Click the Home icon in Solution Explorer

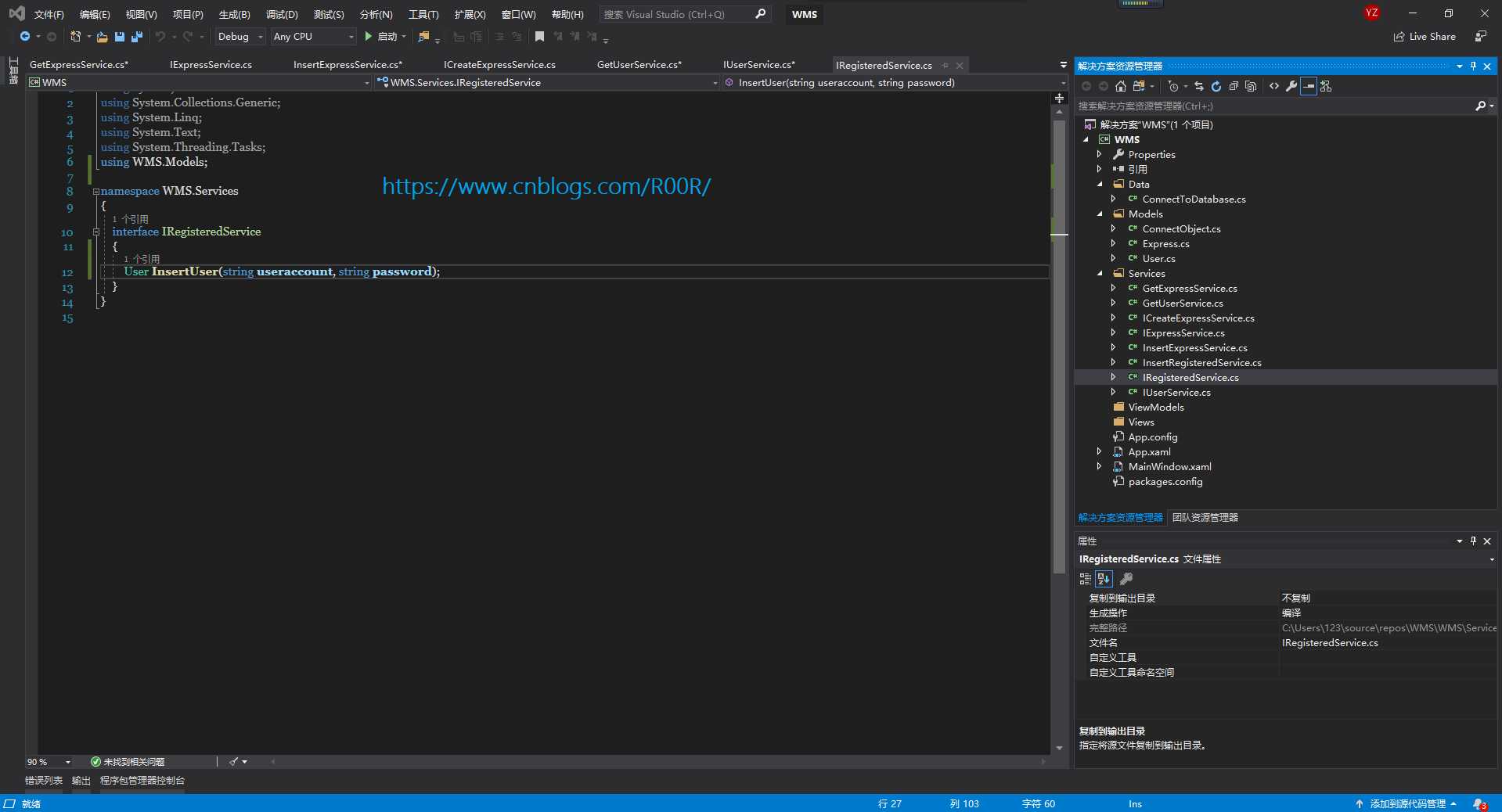(x=1121, y=86)
